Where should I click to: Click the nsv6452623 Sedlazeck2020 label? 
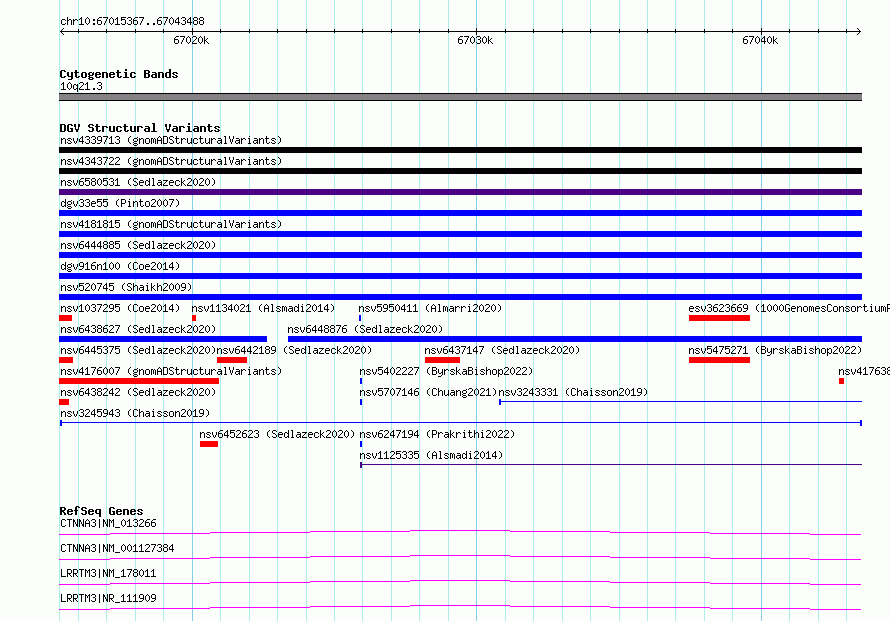pos(277,434)
